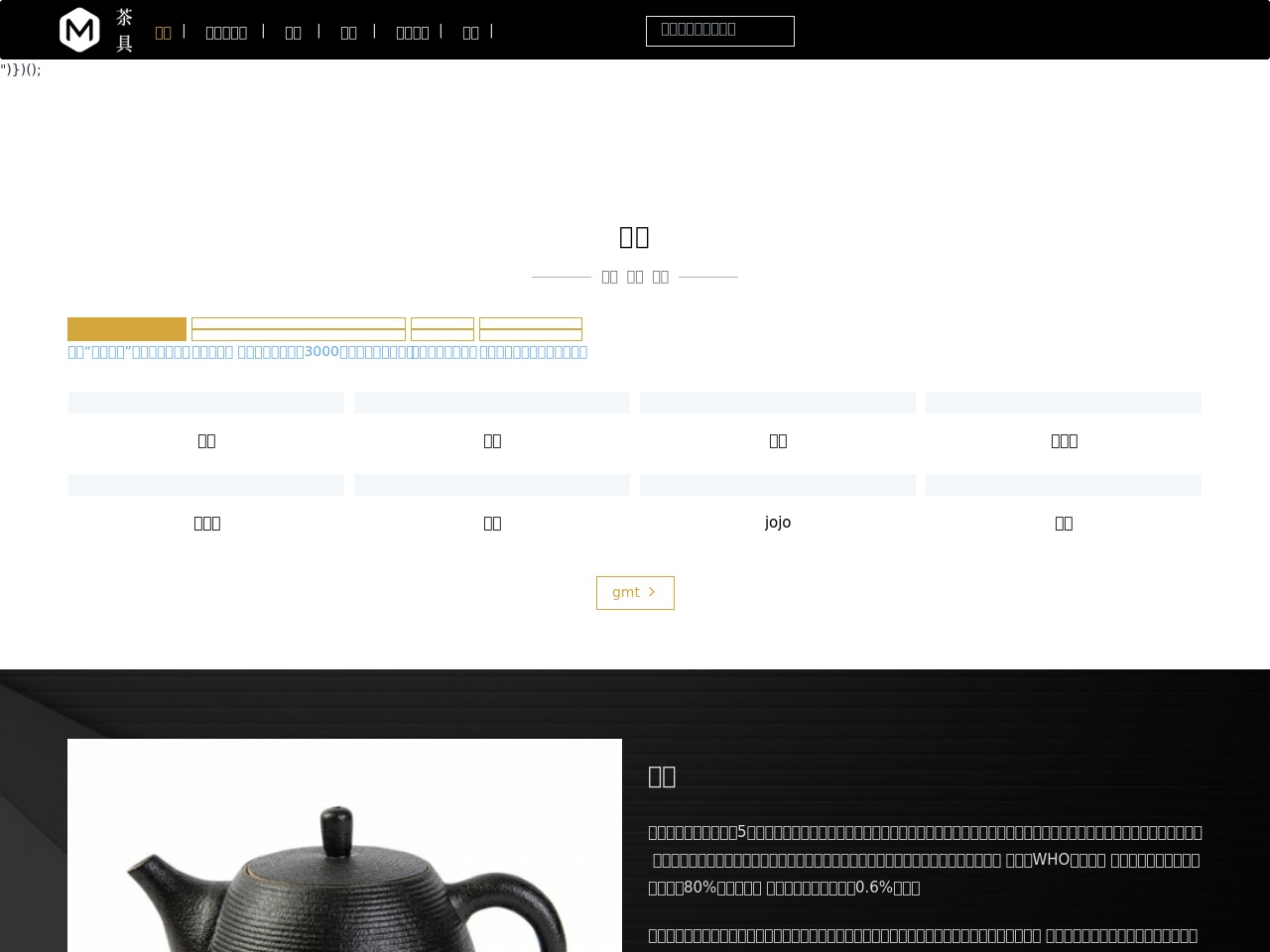This screenshot has height=952, width=1270.
Task: Click the 茶具 brand text beside the logo
Action: pos(124,31)
